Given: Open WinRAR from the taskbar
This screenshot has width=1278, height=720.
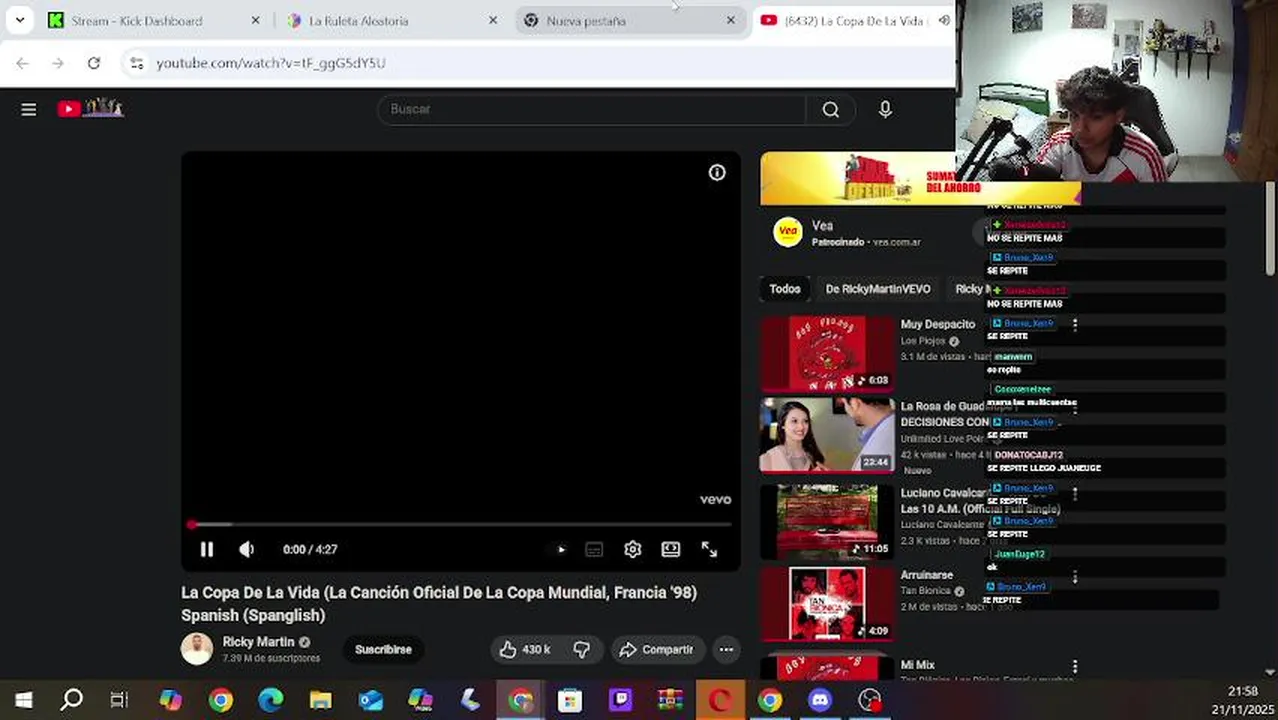Looking at the screenshot, I should tap(670, 700).
